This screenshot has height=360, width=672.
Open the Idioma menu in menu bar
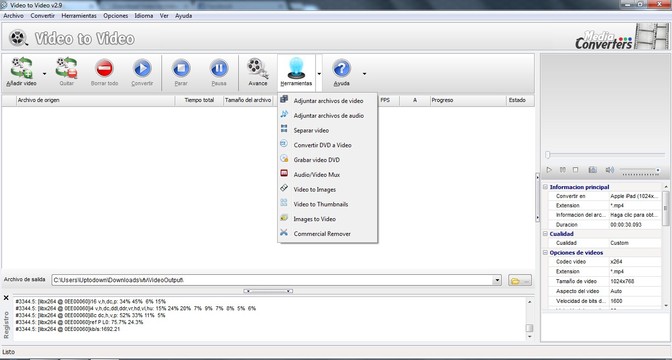click(144, 15)
